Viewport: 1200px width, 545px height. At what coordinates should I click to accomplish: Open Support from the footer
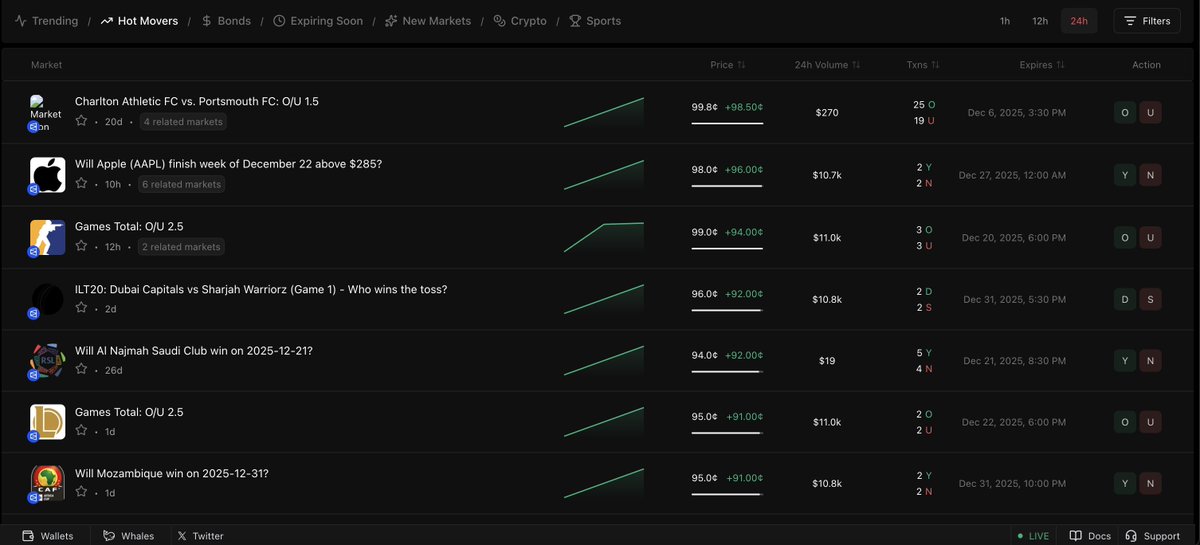pyautogui.click(x=1152, y=536)
